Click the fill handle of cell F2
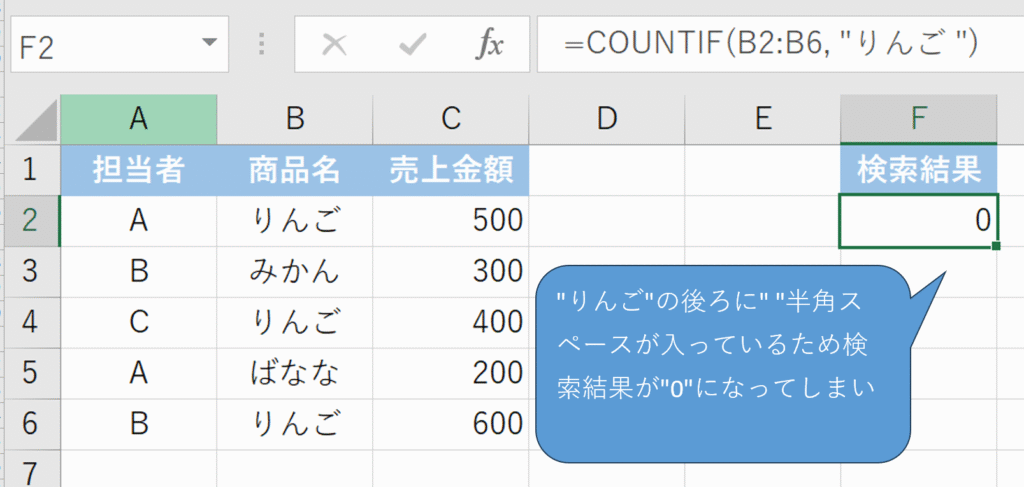 coord(996,246)
